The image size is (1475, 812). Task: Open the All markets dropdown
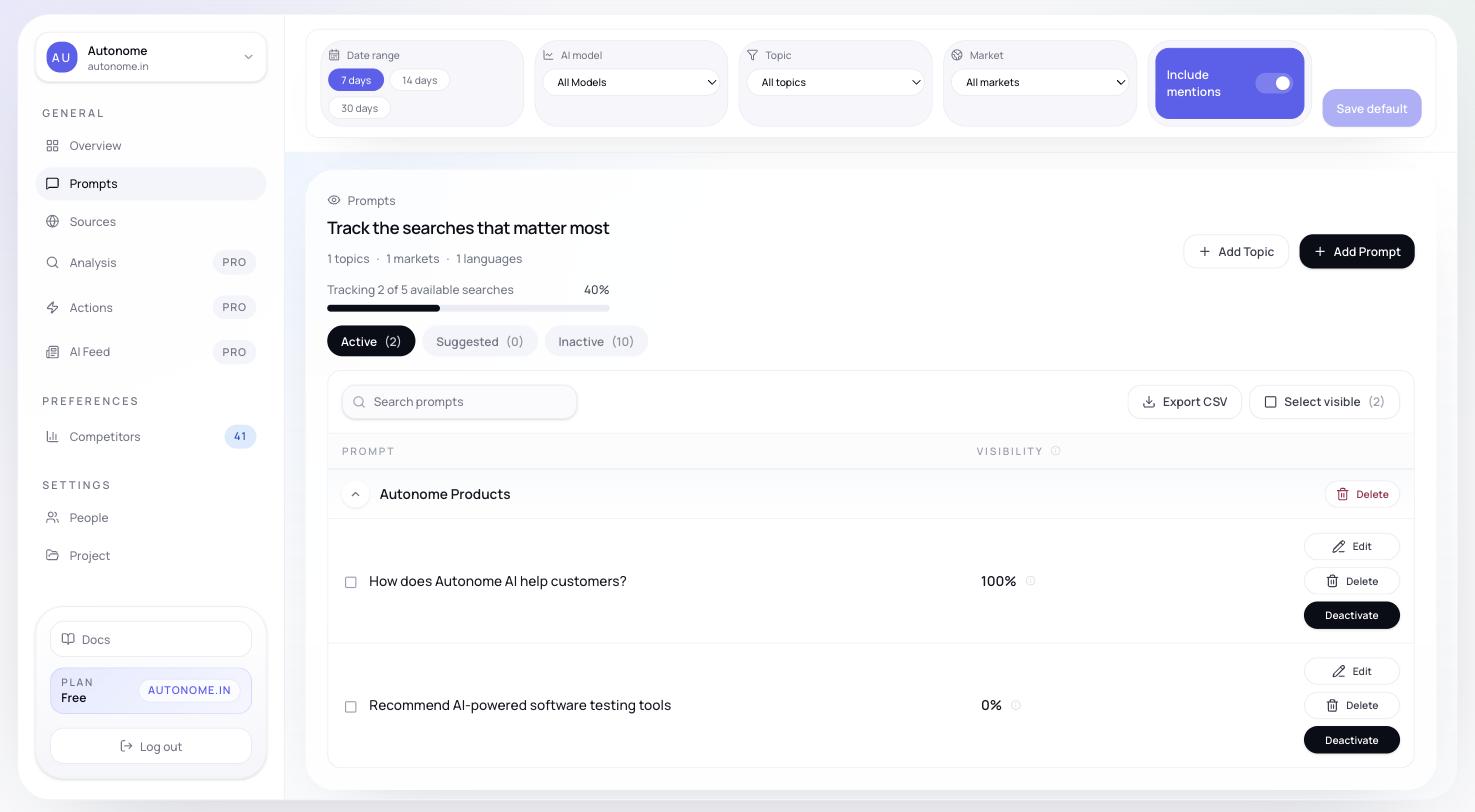click(1040, 82)
